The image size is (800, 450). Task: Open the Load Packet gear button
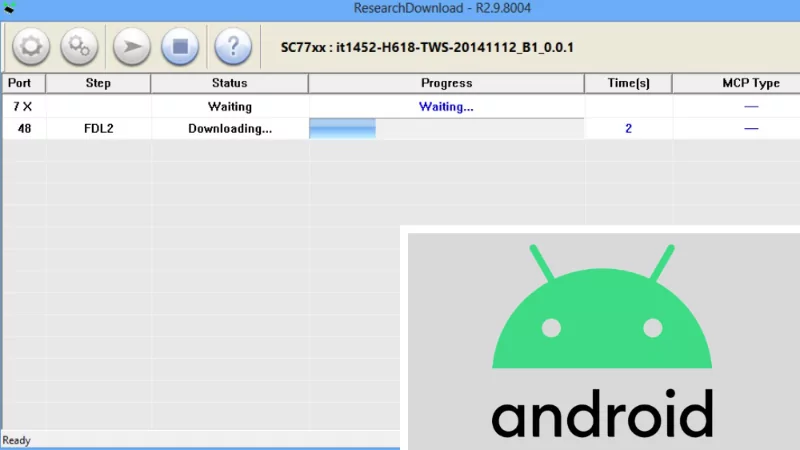(x=31, y=47)
